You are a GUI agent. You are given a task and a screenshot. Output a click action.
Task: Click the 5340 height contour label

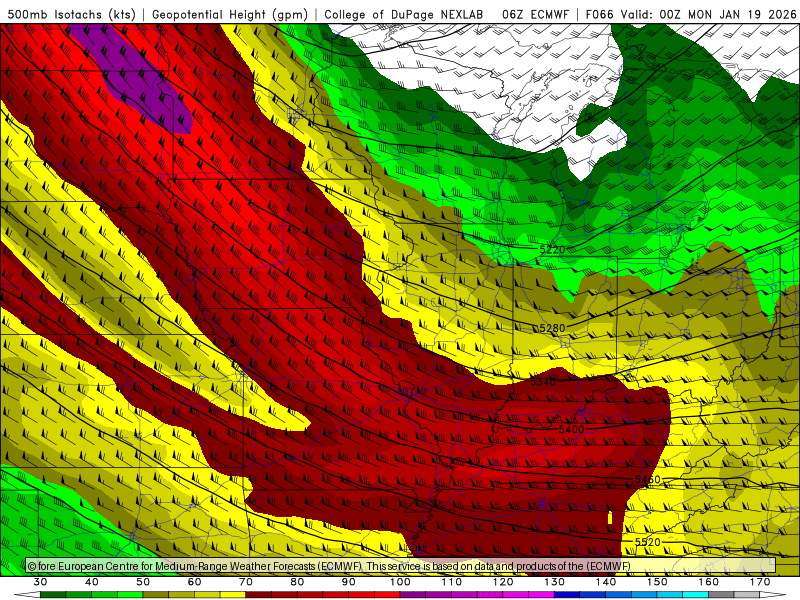coord(543,382)
